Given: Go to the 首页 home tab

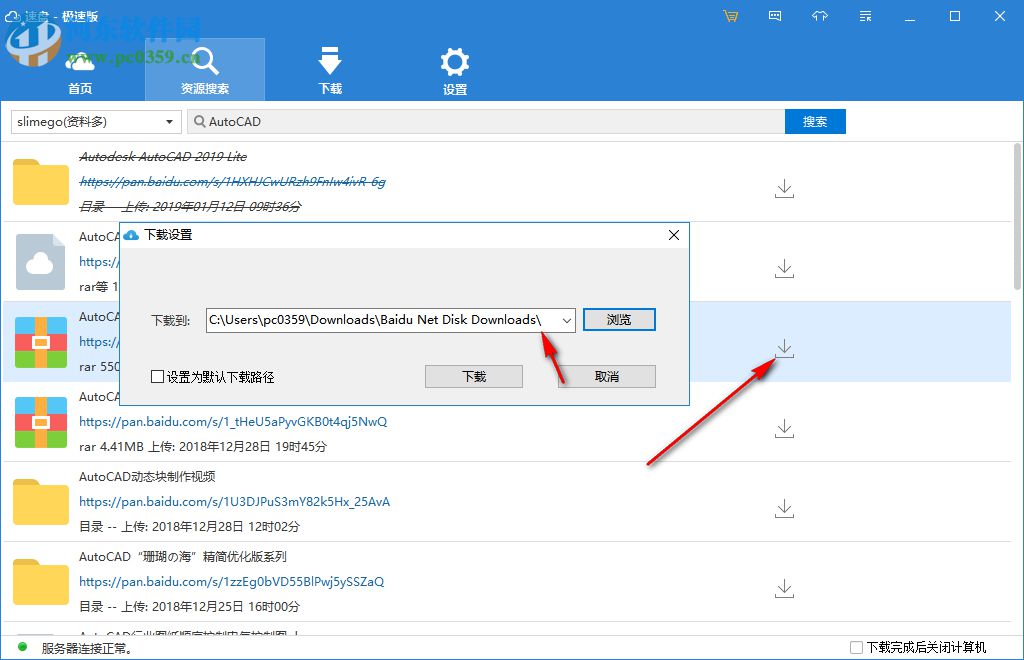Looking at the screenshot, I should [x=80, y=70].
